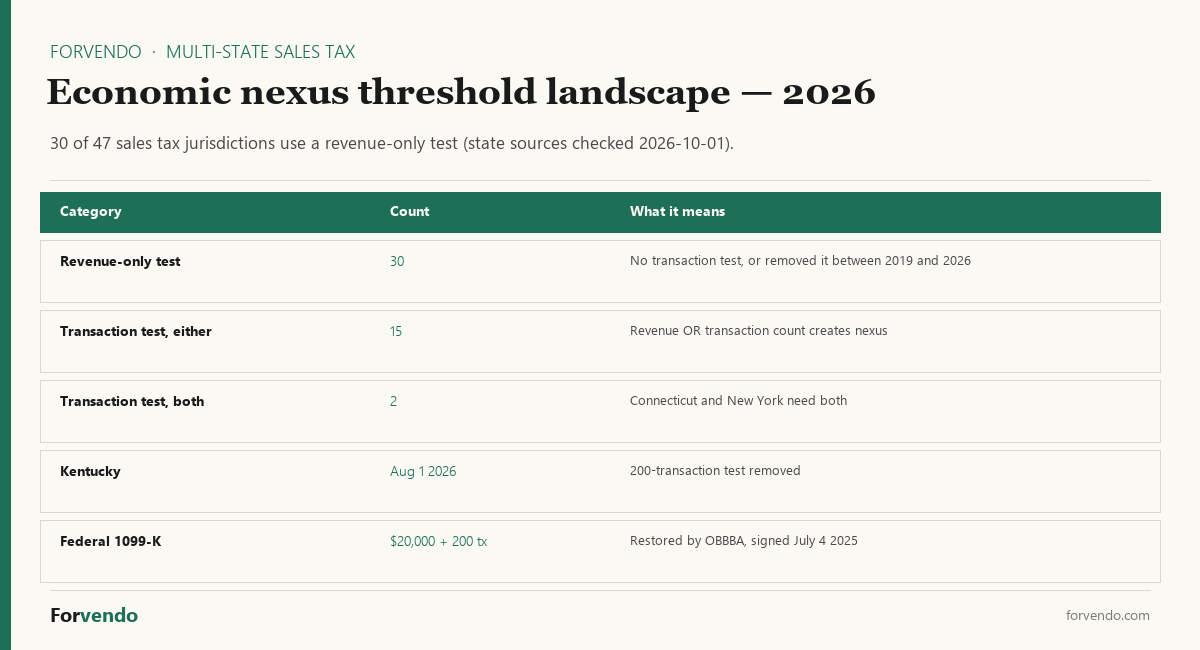Click '200-transaction test removed' description

[715, 471]
